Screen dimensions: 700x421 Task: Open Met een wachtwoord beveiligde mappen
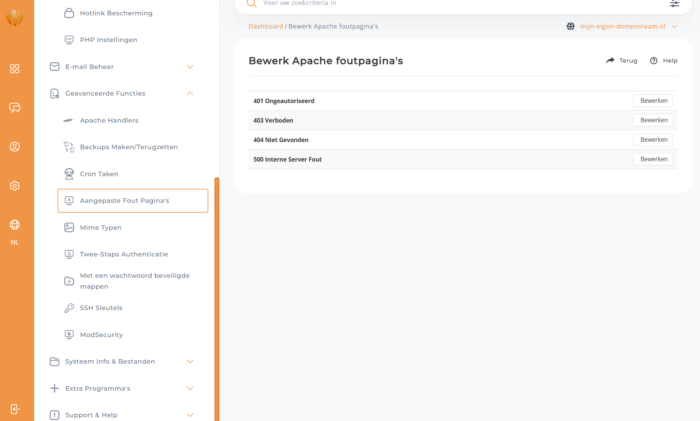click(x=133, y=281)
